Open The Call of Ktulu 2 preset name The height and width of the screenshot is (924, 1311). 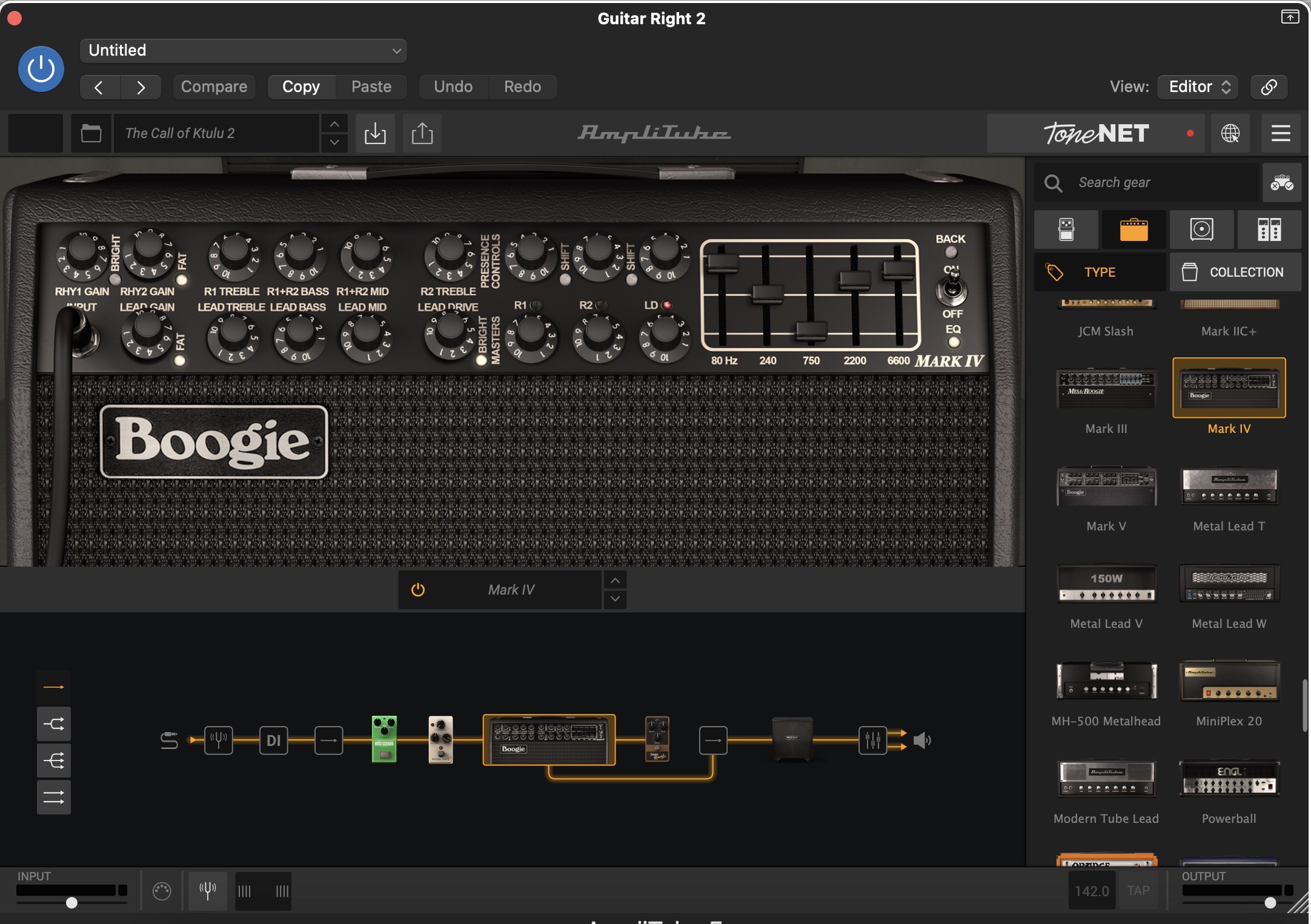(x=217, y=133)
